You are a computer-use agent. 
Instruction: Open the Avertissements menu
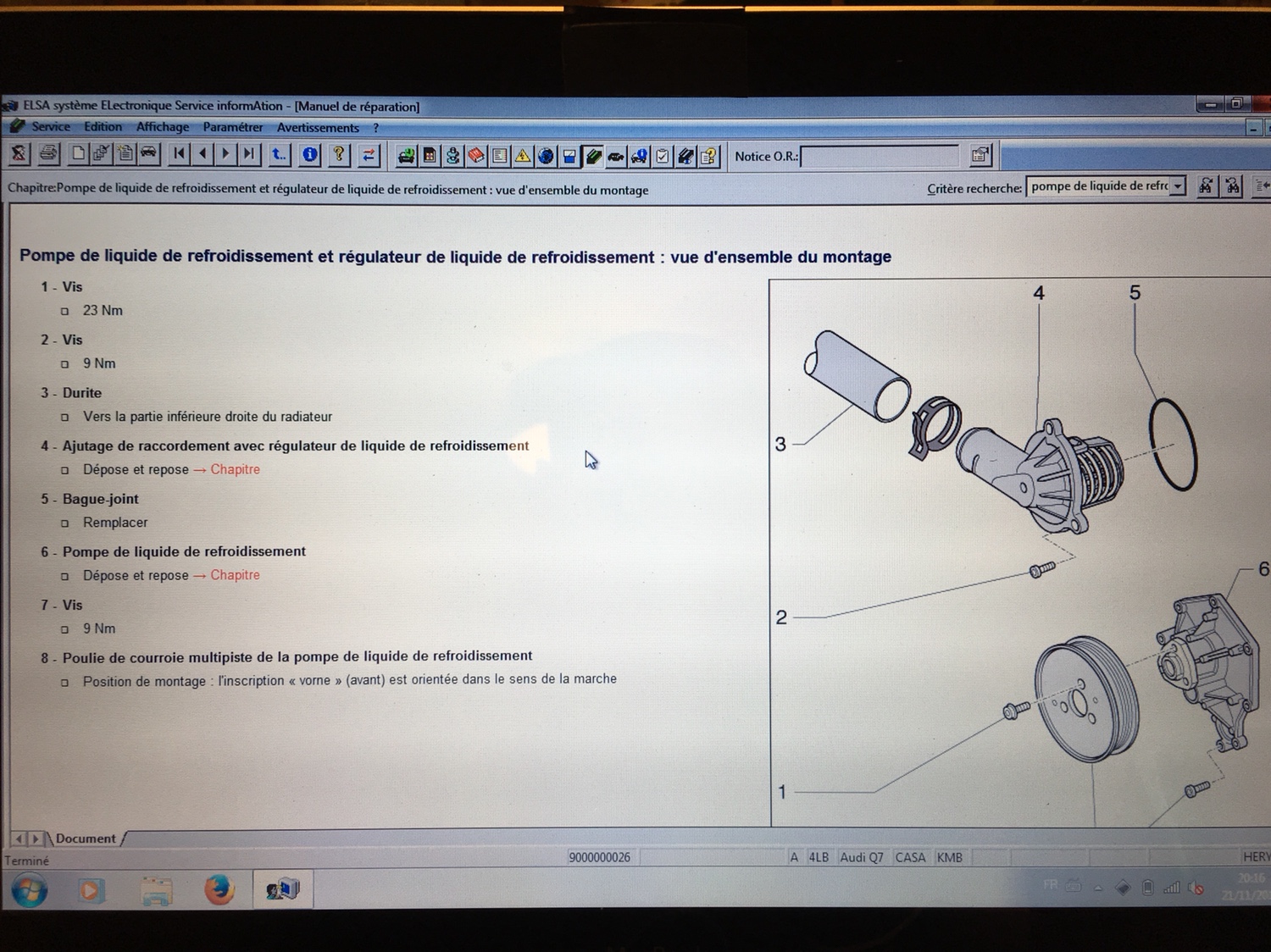click(318, 128)
